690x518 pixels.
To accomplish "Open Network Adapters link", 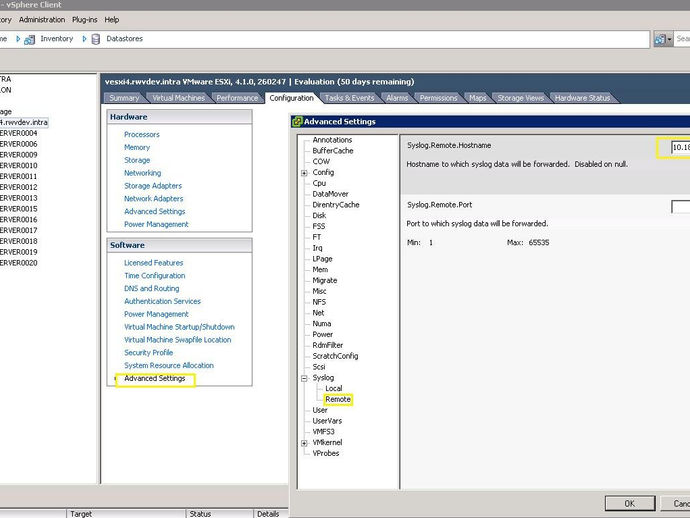I will tap(154, 198).
